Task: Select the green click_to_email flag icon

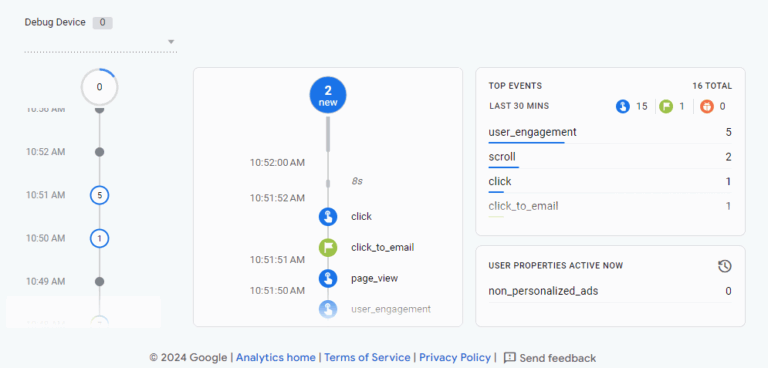Action: pyautogui.click(x=328, y=247)
